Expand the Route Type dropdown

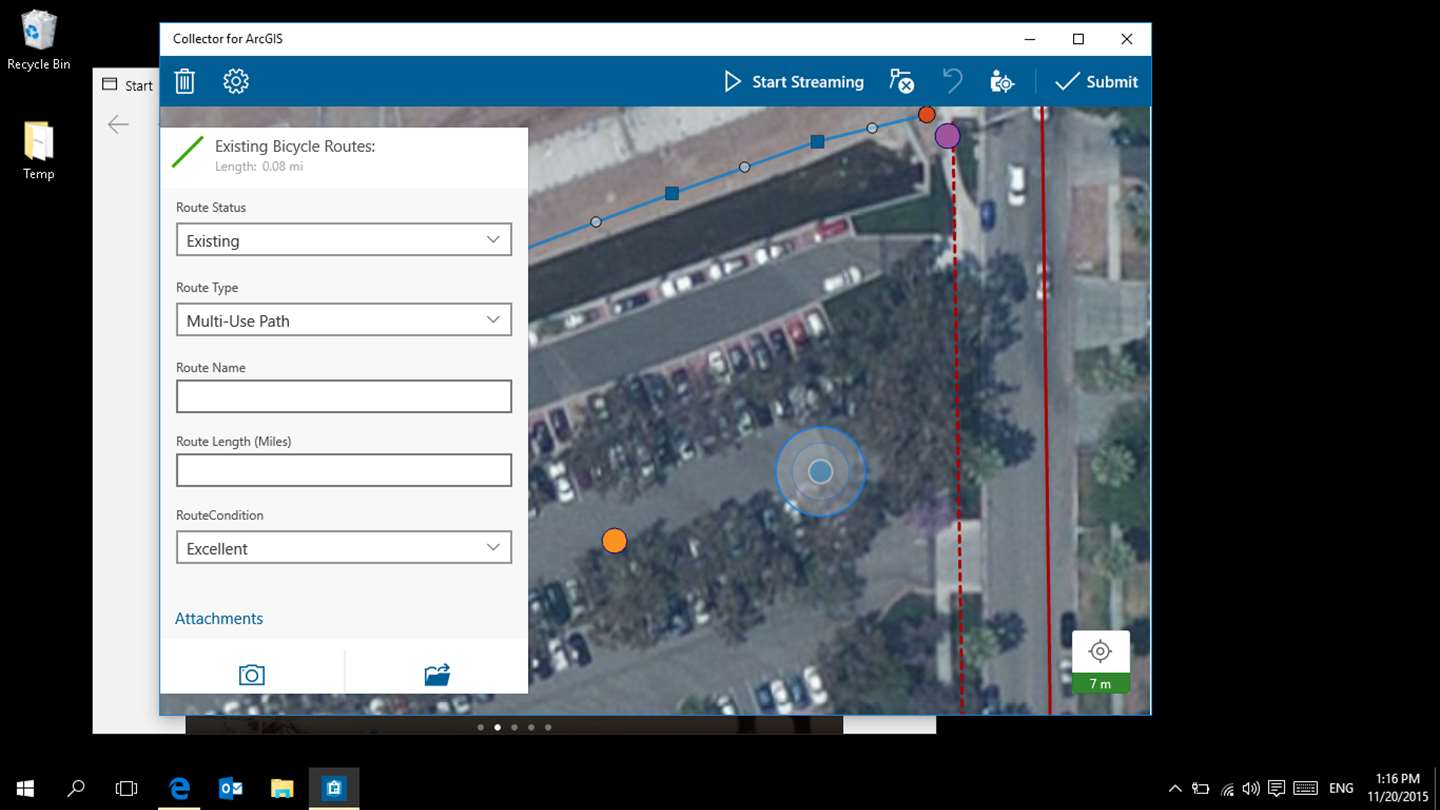click(x=344, y=320)
